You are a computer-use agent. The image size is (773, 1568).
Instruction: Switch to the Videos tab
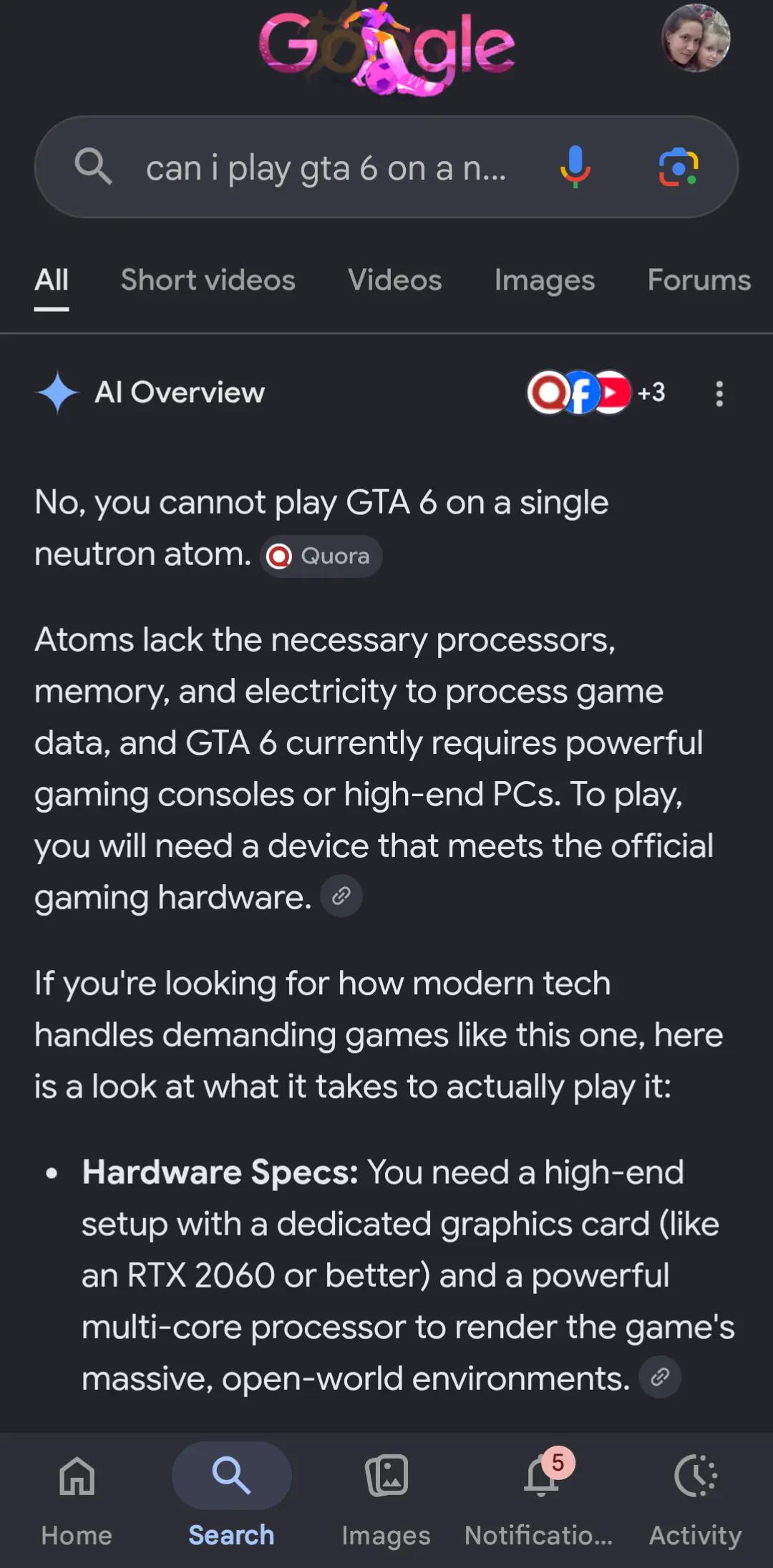[395, 280]
